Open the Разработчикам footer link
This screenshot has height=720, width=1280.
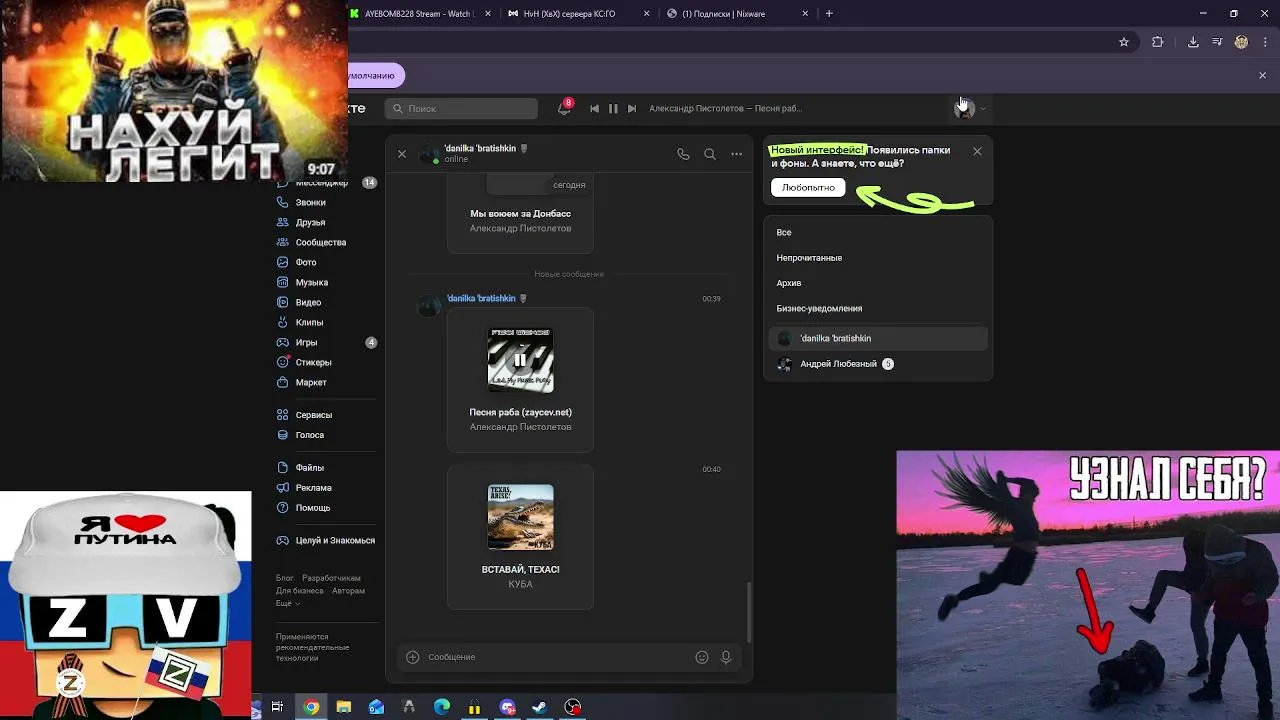(331, 578)
